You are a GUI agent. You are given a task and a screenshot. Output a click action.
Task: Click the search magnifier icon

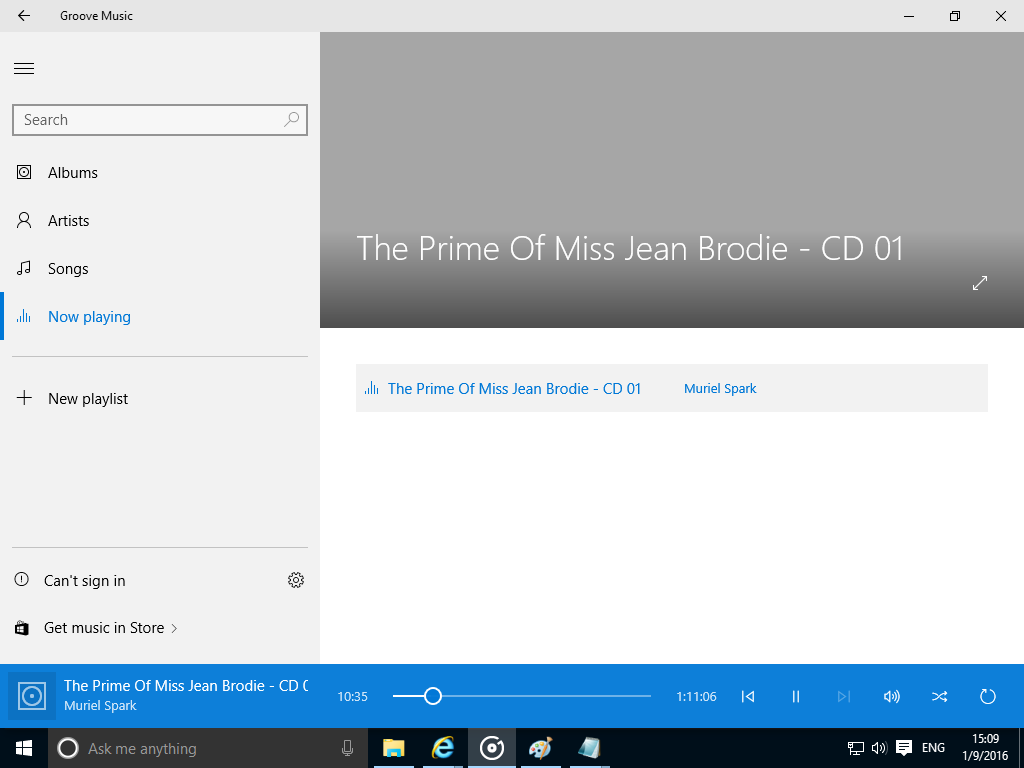click(291, 120)
